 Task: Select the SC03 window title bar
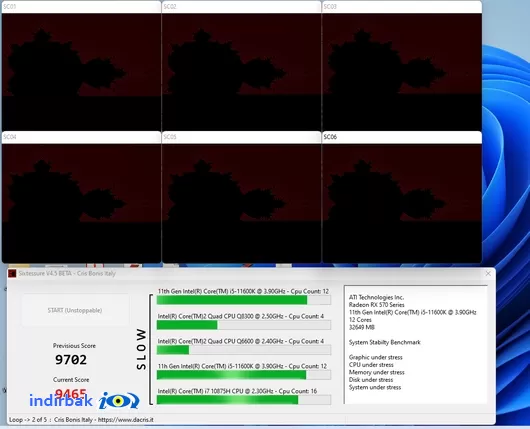coord(402,7)
